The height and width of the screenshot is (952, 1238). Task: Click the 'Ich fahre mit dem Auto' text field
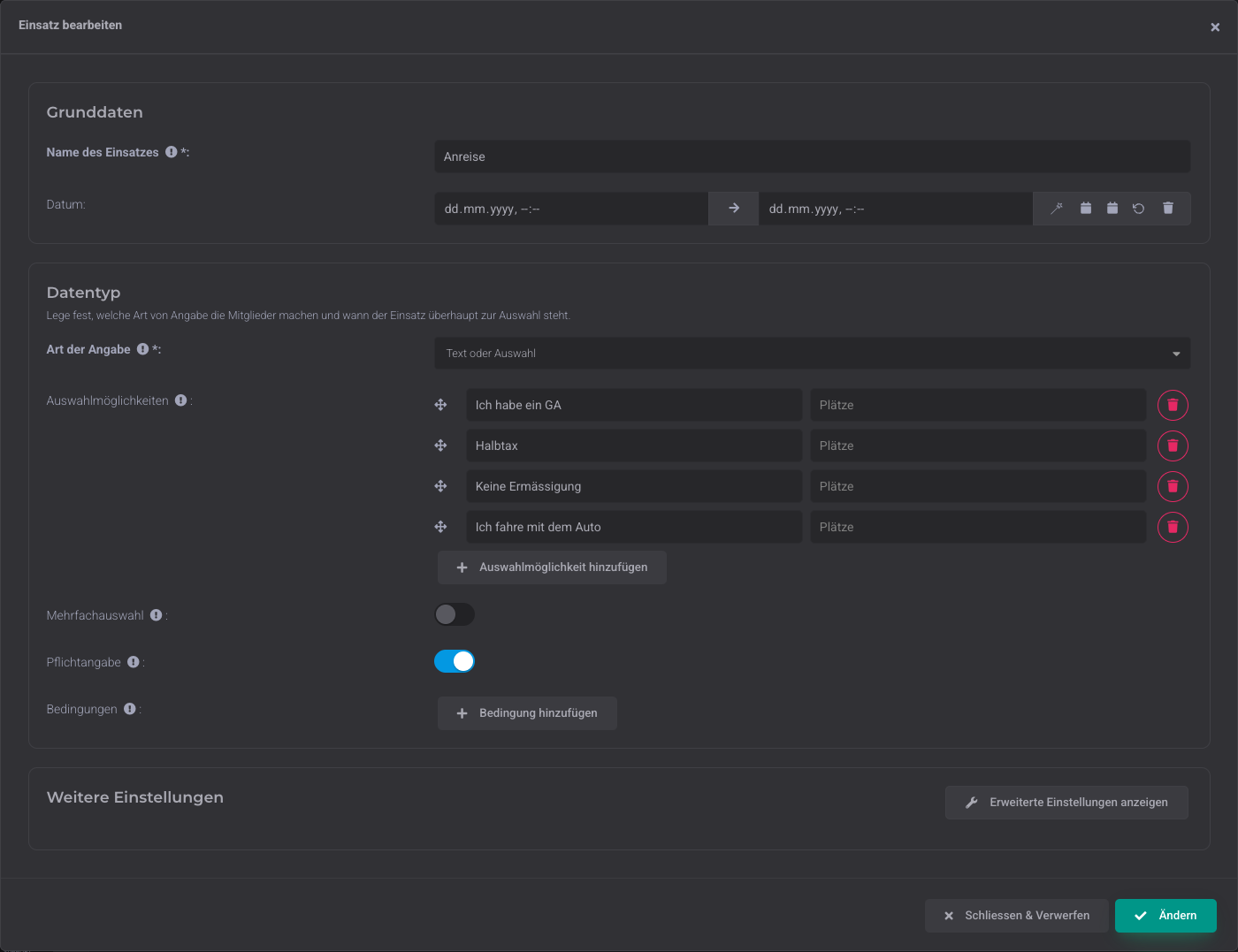(634, 527)
